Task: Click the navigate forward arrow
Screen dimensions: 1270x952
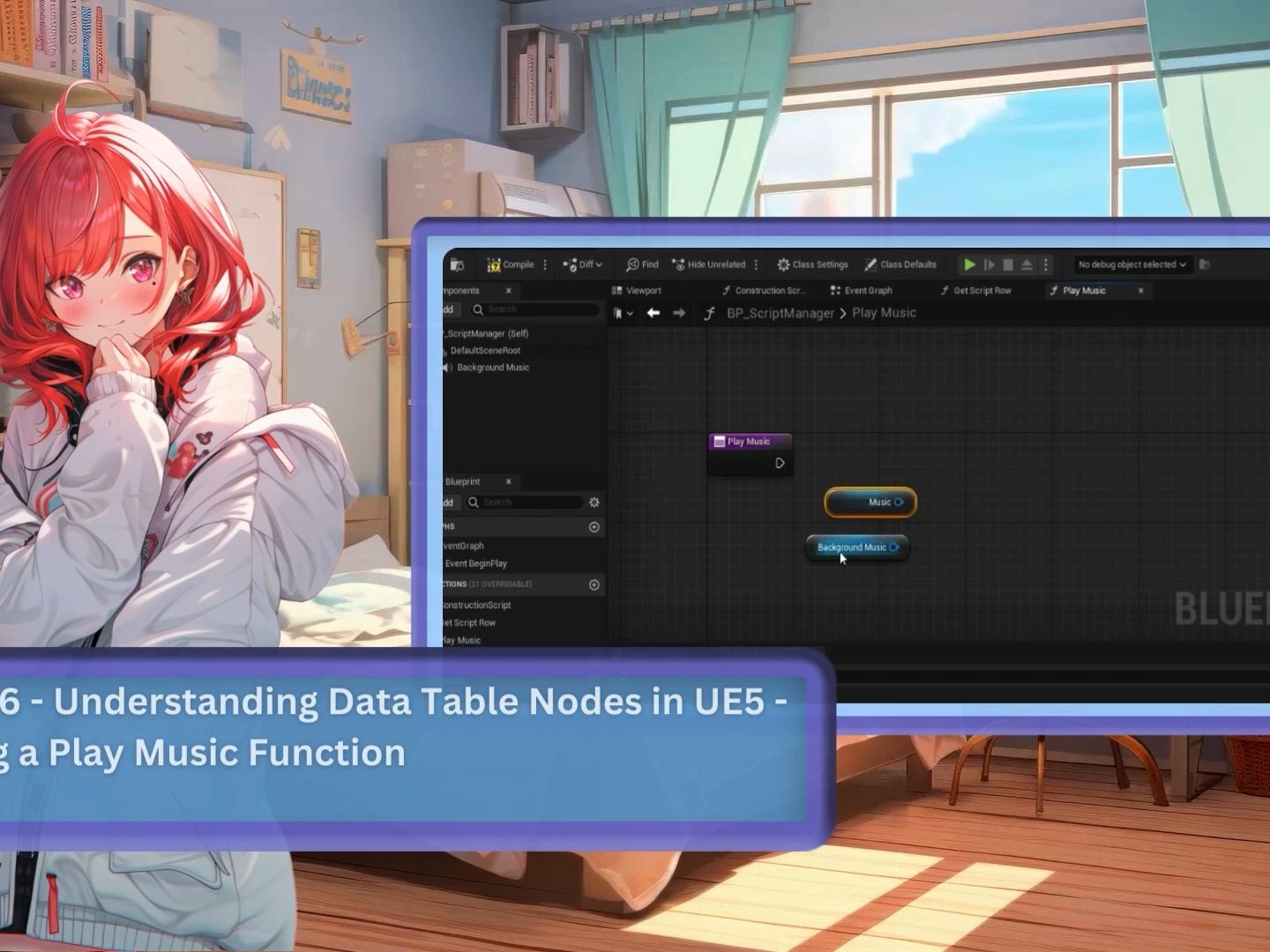Action: point(679,313)
